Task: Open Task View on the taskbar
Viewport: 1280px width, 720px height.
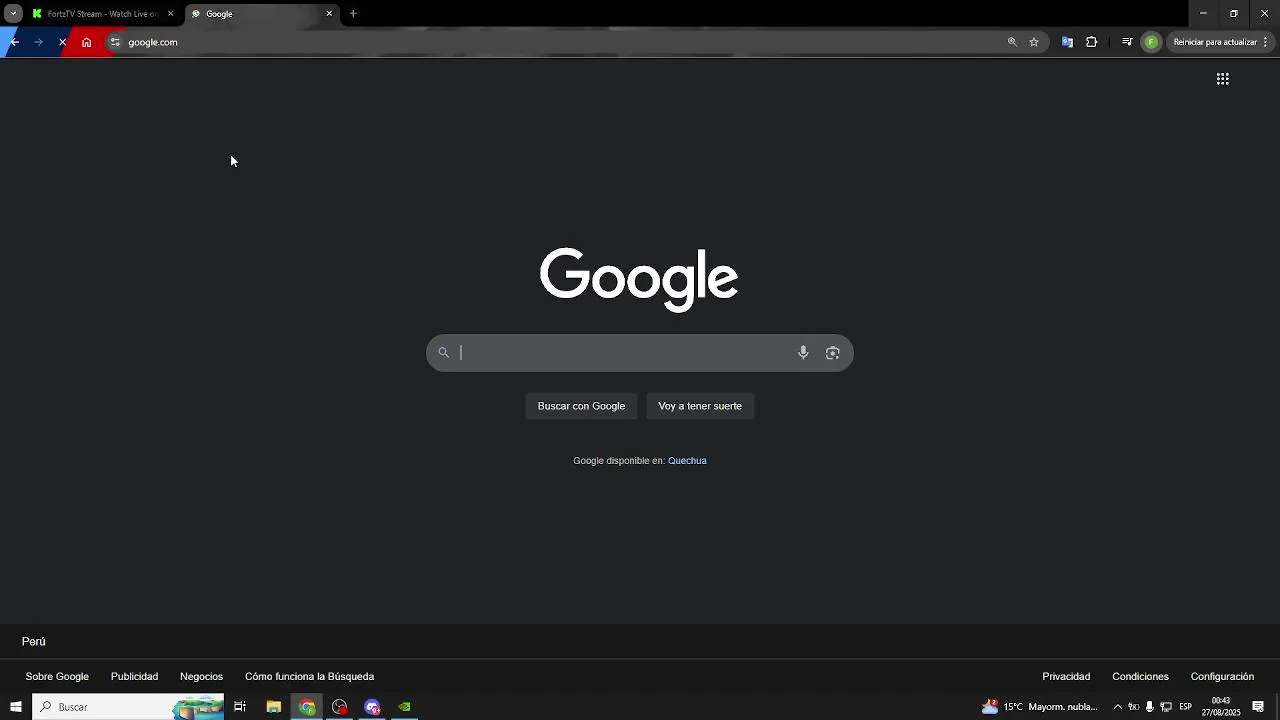Action: coord(240,707)
